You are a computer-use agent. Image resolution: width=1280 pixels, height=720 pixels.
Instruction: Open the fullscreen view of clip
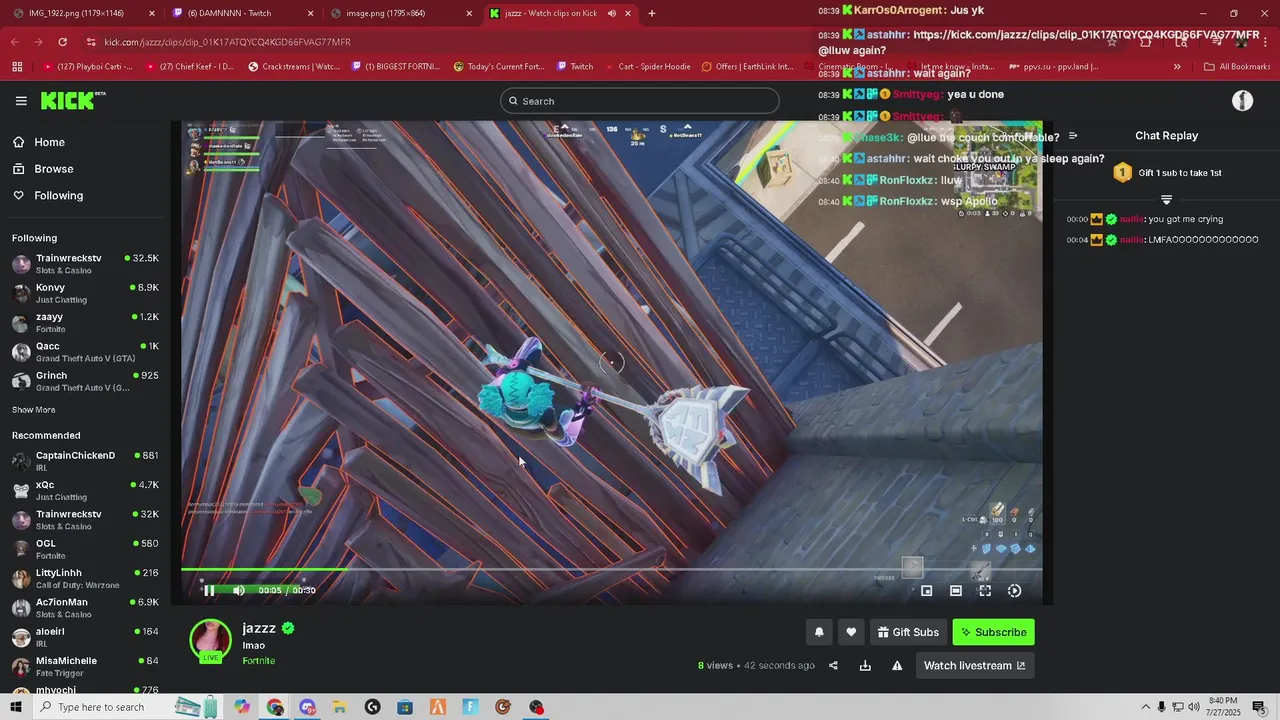coord(985,591)
